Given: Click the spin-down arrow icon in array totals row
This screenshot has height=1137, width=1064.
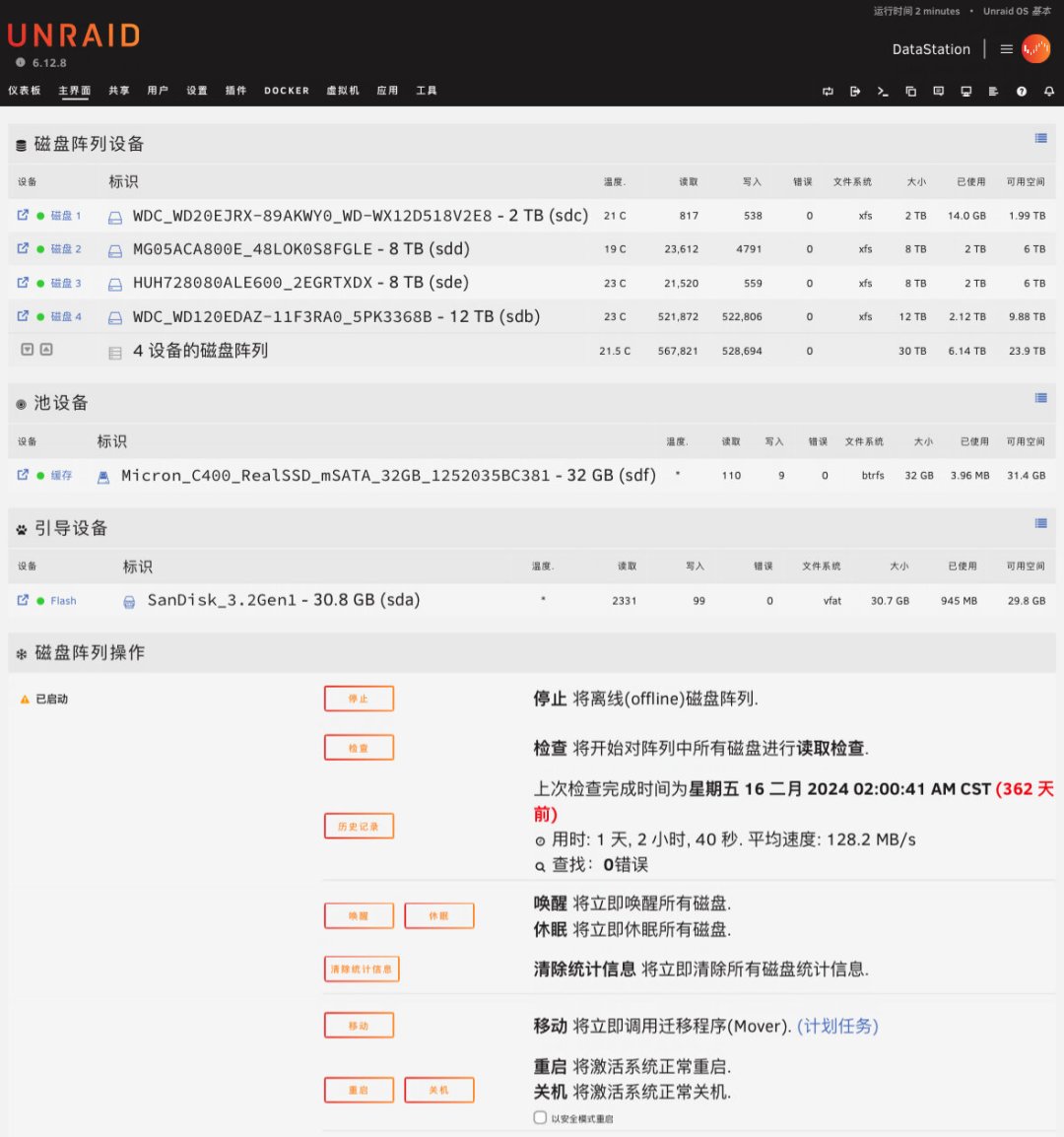Looking at the screenshot, I should click(28, 350).
